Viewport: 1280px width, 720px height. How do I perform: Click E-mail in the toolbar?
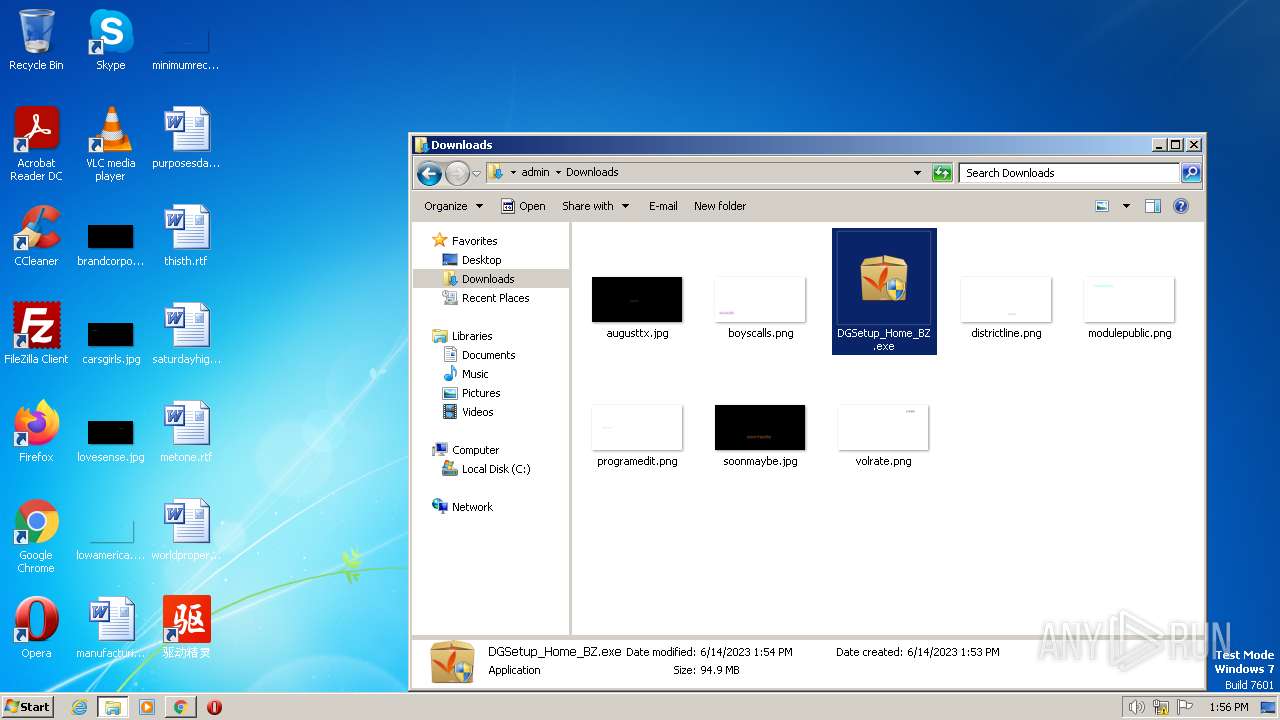click(663, 206)
